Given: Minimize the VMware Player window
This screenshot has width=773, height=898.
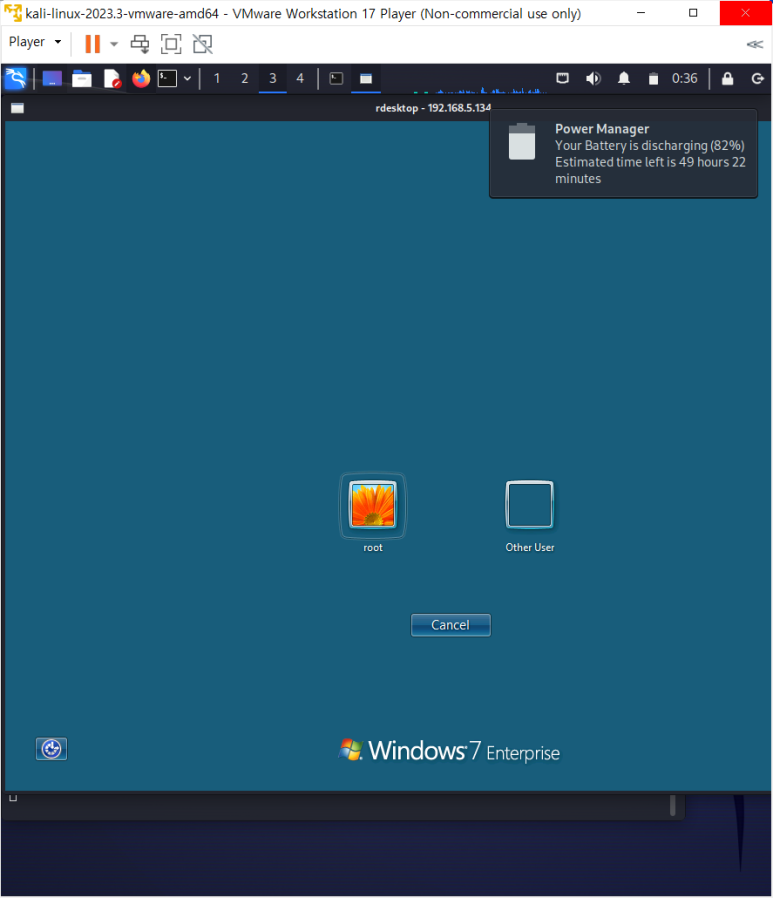Looking at the screenshot, I should pos(641,13).
